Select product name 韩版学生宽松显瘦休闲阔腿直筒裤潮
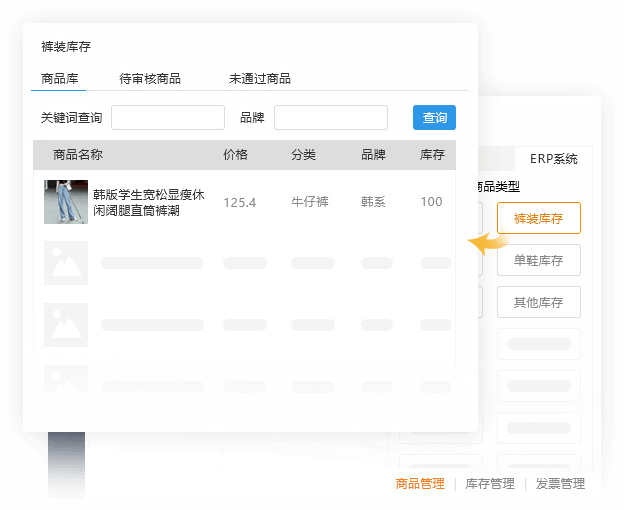Image resolution: width=624 pixels, height=510 pixels. 149,202
